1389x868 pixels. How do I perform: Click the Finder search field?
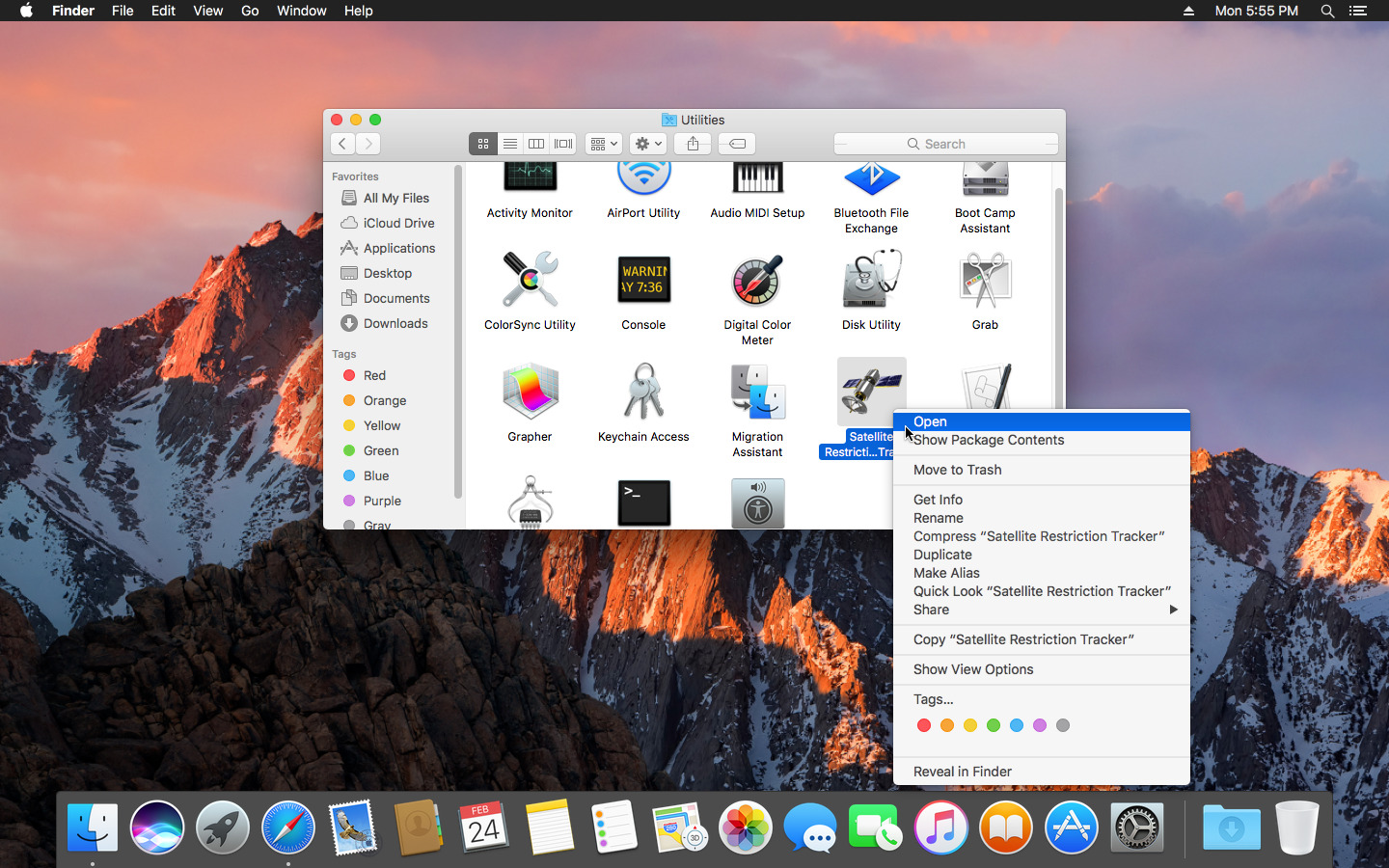coord(945,144)
